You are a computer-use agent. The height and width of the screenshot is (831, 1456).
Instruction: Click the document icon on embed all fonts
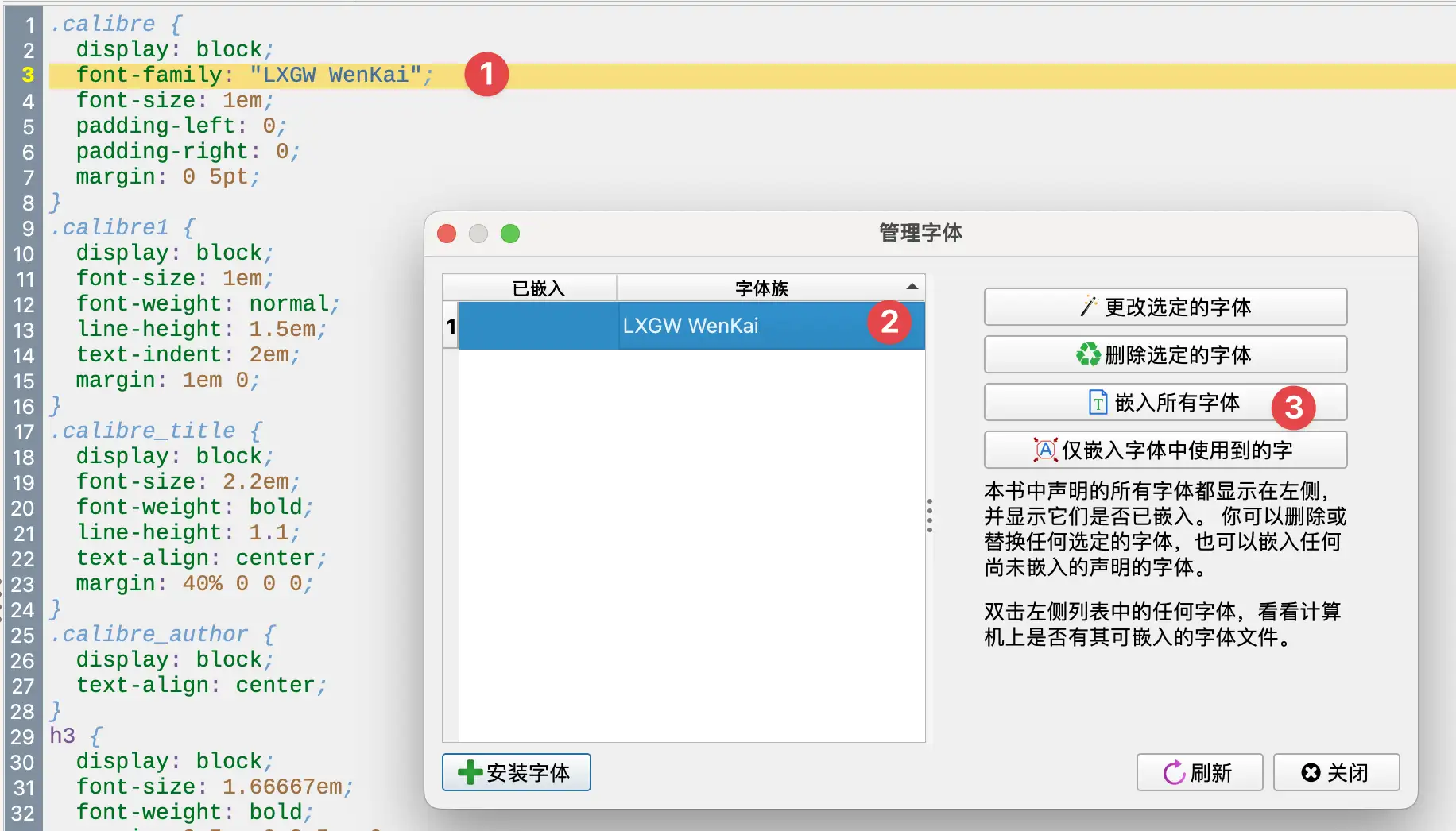pos(1098,403)
